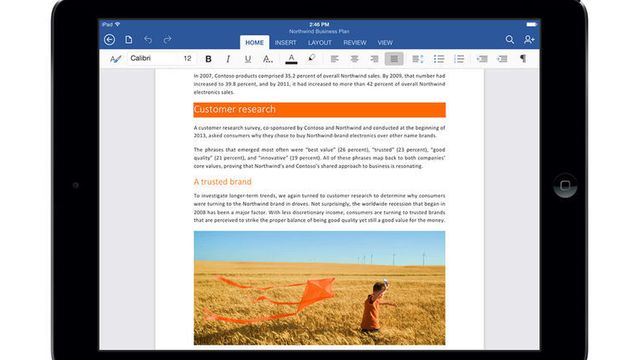Click the Redo arrow
The height and width of the screenshot is (360, 640).
click(x=167, y=40)
